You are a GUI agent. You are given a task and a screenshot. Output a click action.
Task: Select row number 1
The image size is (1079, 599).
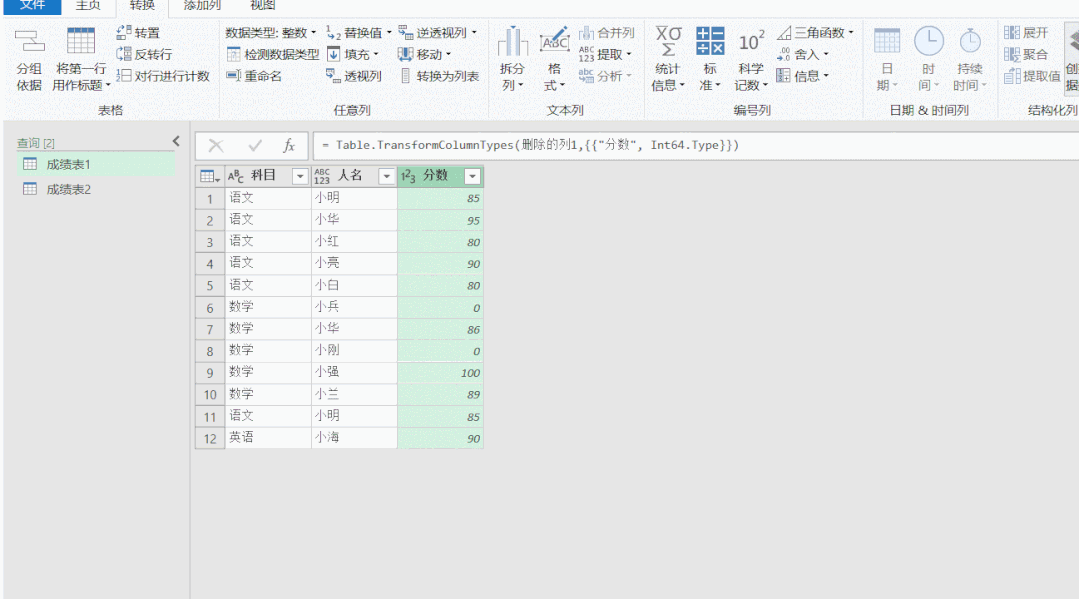[210, 198]
